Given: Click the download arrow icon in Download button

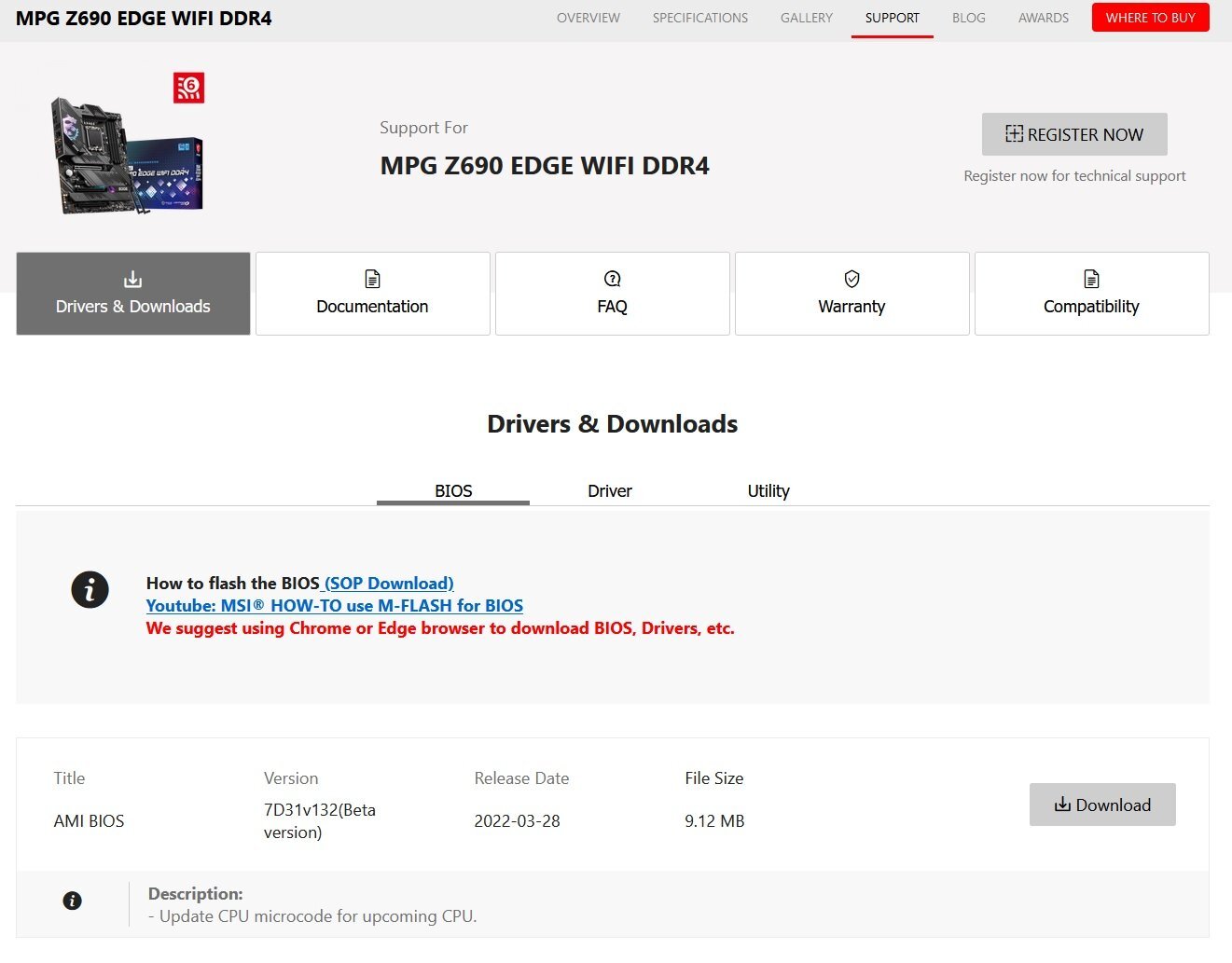Looking at the screenshot, I should [x=1062, y=804].
